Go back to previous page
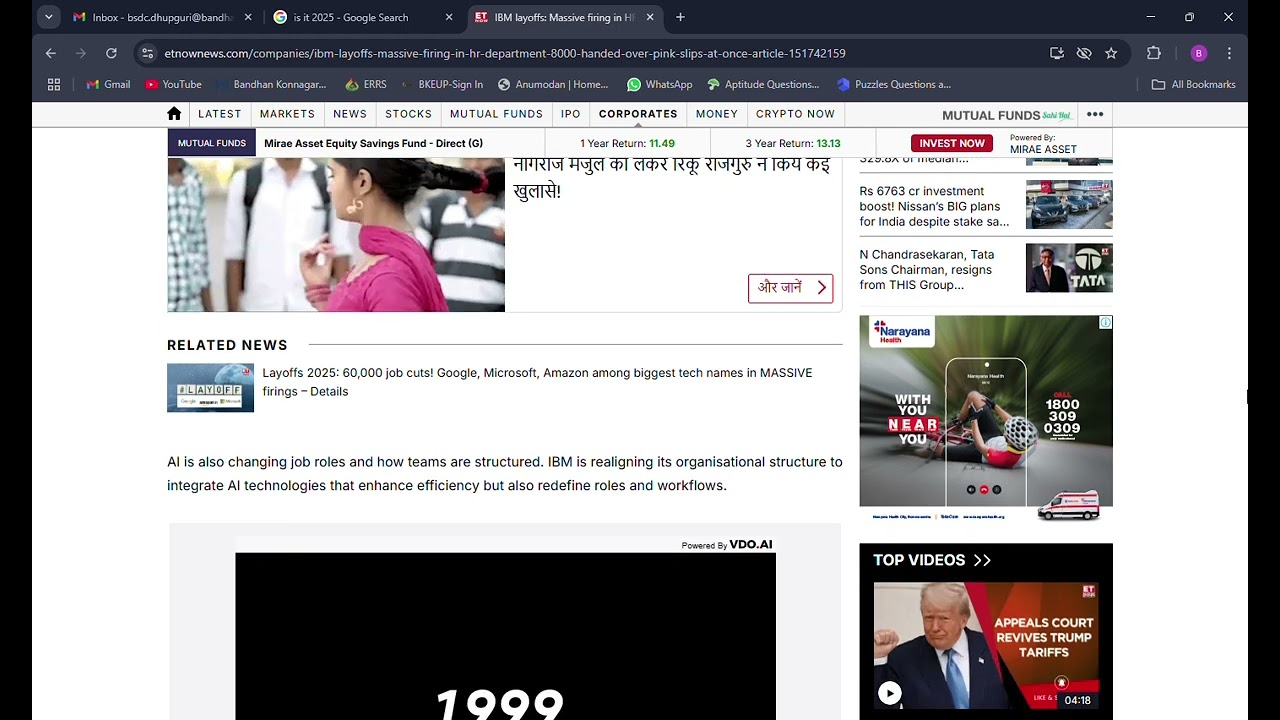This screenshot has width=1280, height=720. (x=51, y=53)
